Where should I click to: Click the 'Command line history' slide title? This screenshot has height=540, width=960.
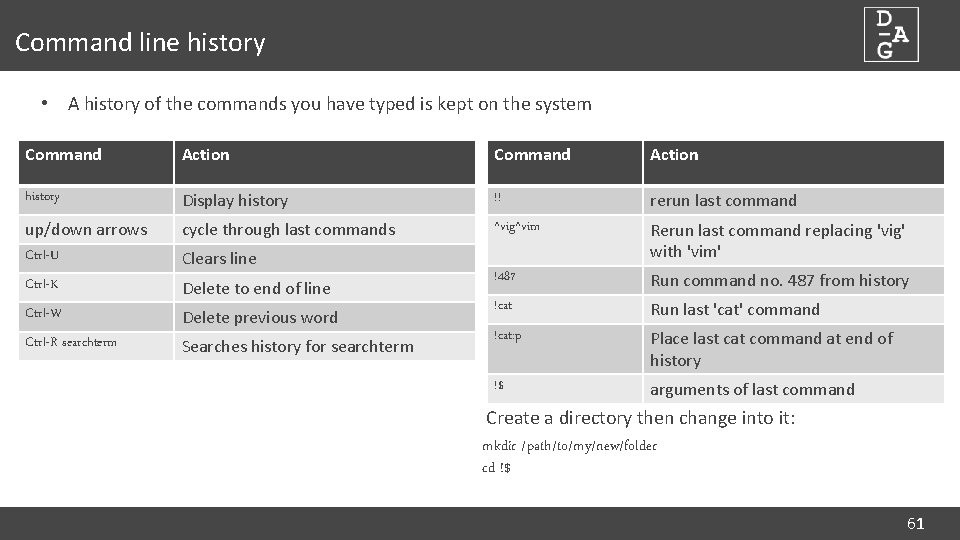[x=140, y=43]
